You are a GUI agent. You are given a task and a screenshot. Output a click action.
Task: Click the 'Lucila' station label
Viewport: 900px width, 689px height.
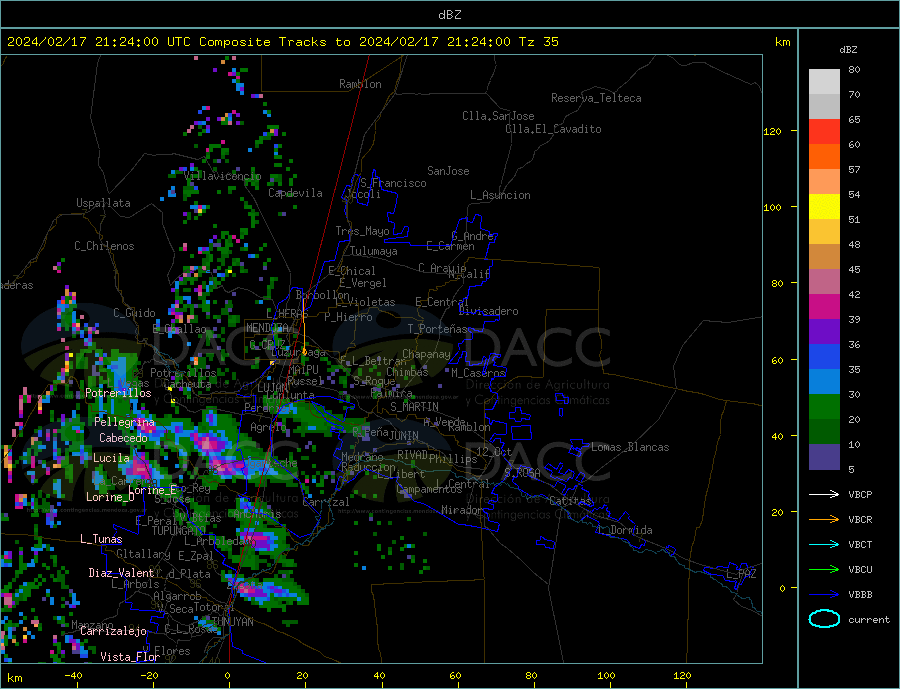click(111, 458)
